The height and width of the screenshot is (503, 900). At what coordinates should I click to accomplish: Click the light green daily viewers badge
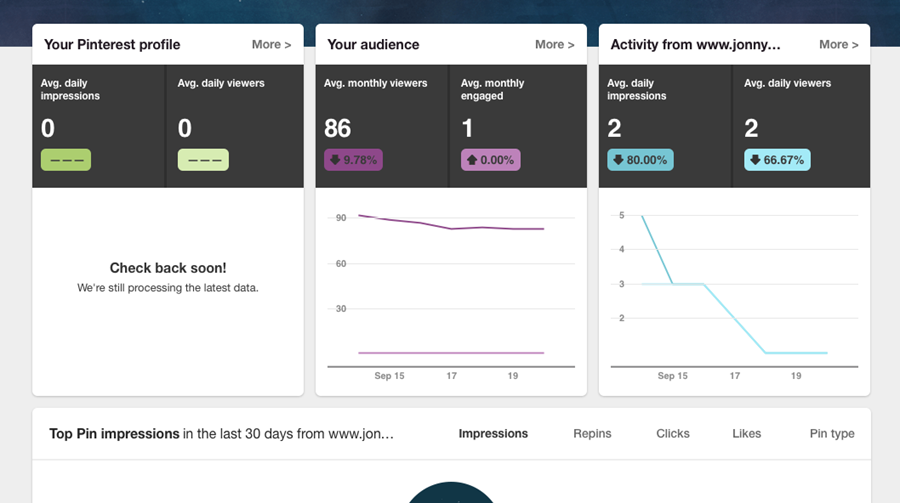203,160
